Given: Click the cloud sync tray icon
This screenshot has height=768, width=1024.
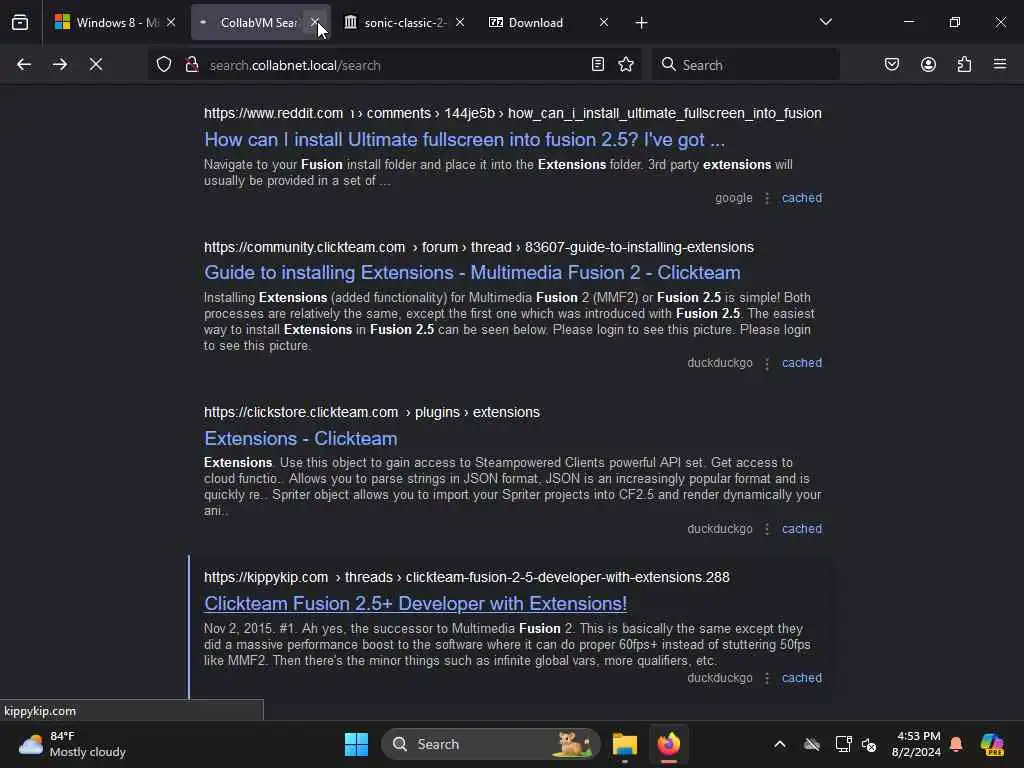Looking at the screenshot, I should [x=812, y=744].
